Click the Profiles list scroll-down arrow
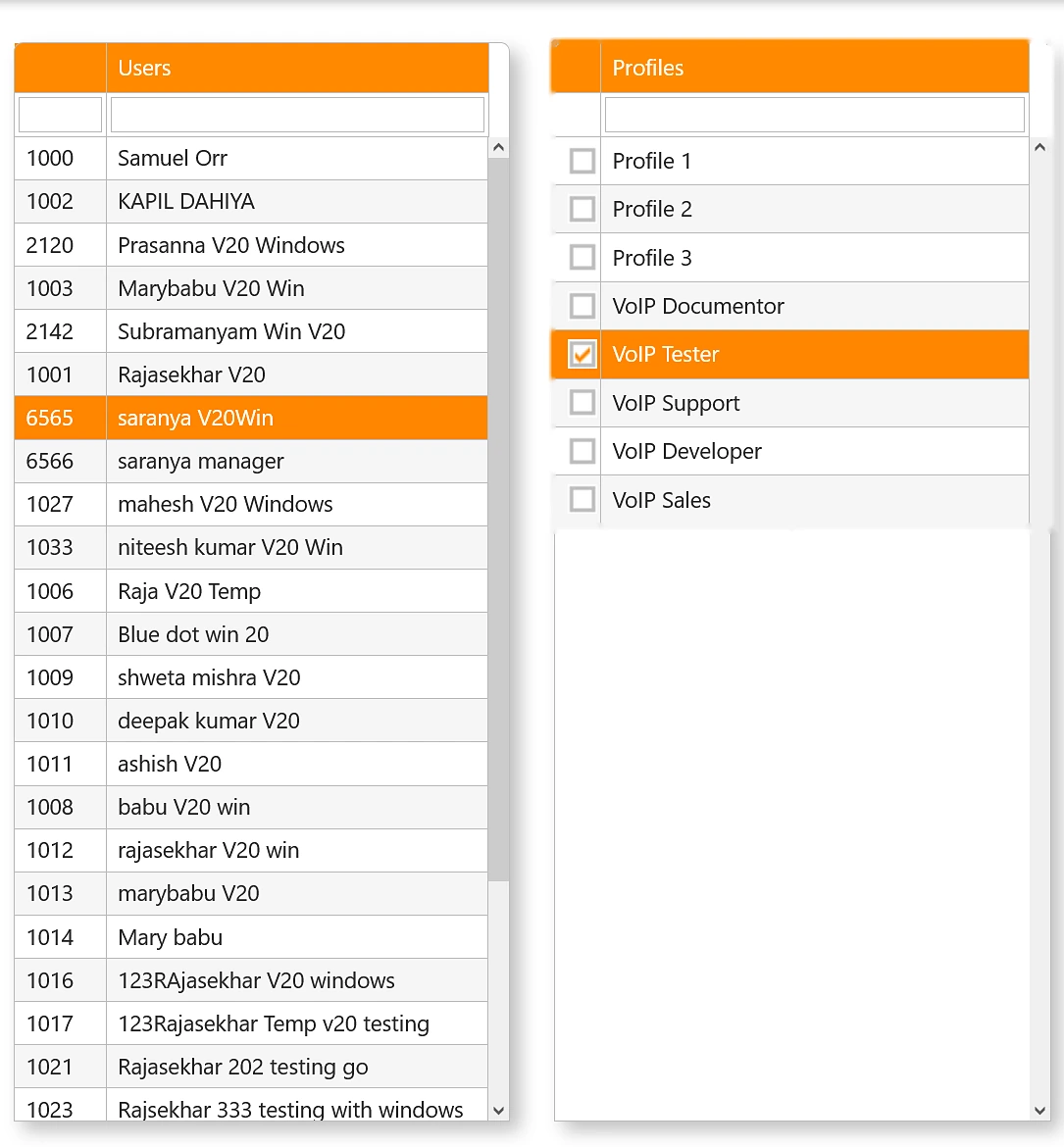 tap(1039, 1111)
